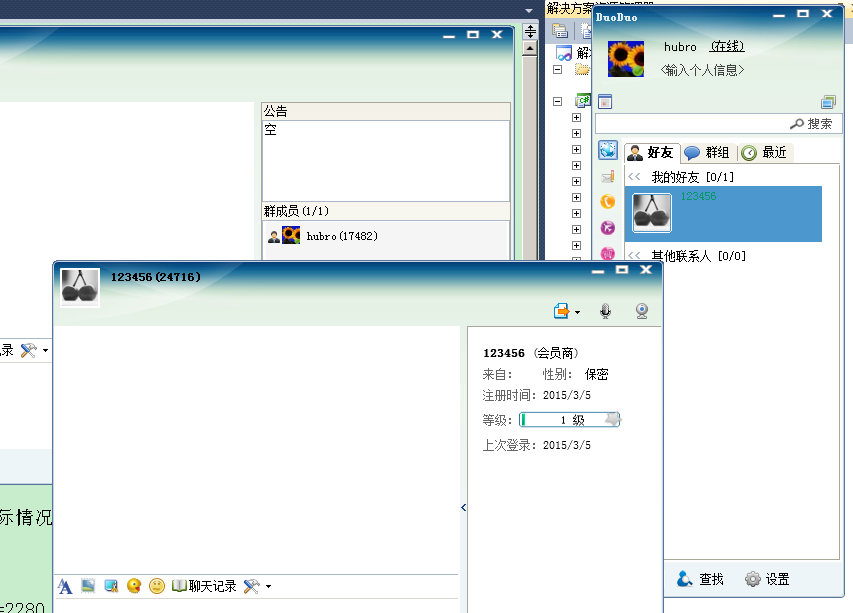Viewport: 853px width, 613px height.
Task: Click the 123456 avatar in chat window header
Action: click(x=80, y=287)
